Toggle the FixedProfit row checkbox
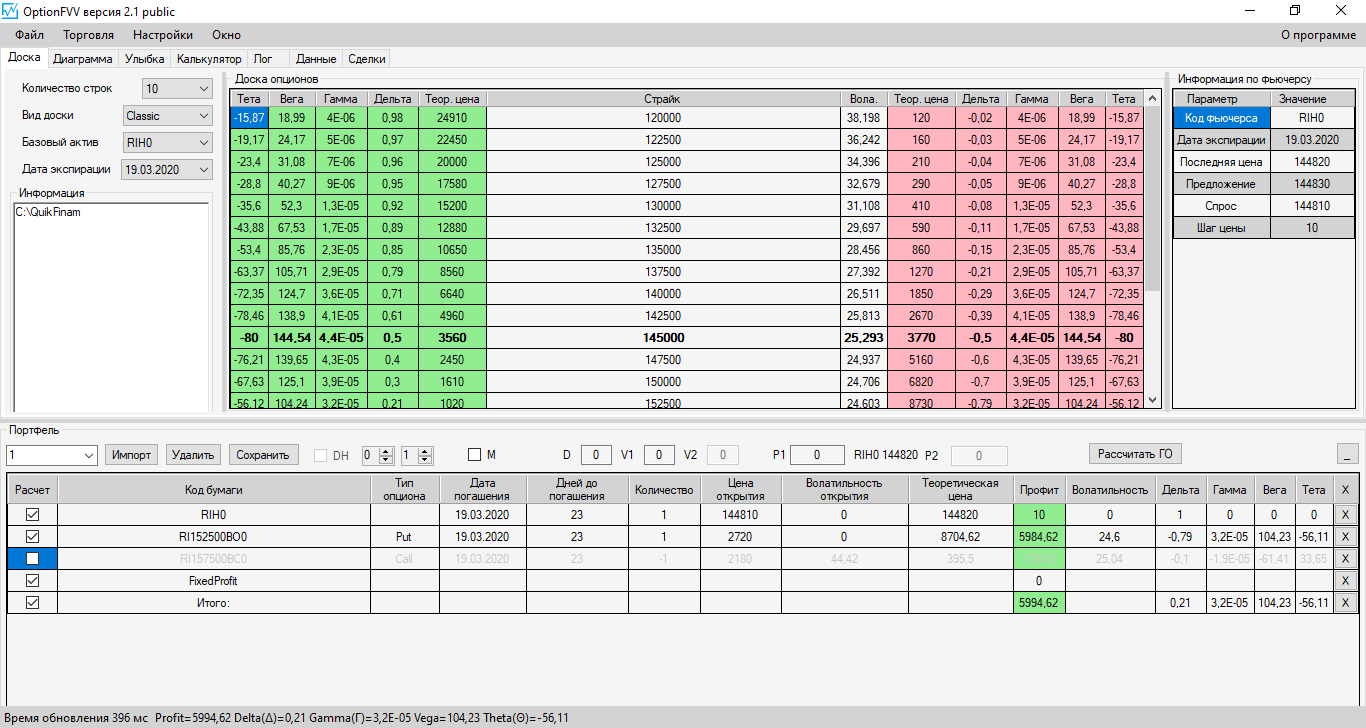 pyautogui.click(x=33, y=581)
